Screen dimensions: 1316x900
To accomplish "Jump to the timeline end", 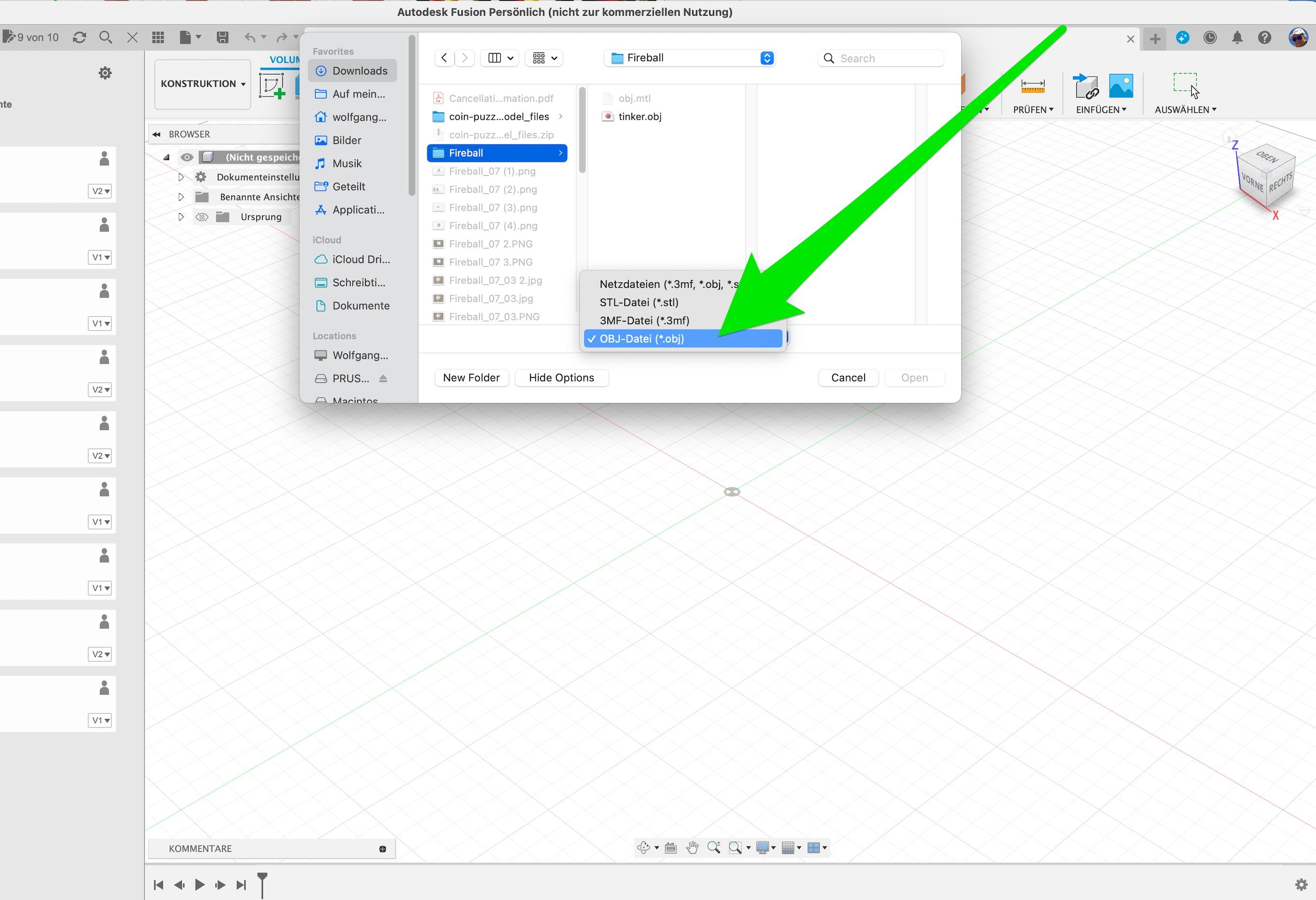I will [241, 885].
